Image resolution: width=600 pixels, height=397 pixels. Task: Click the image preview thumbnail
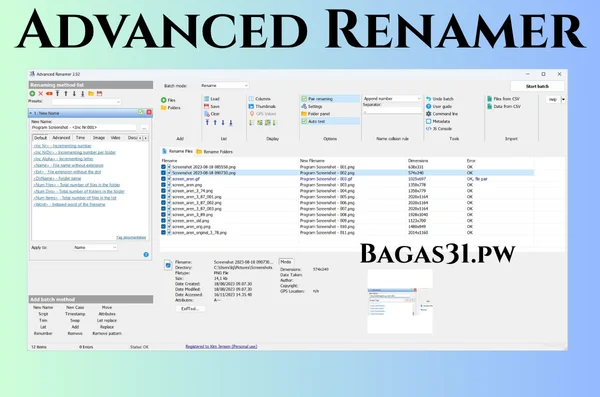(x=400, y=301)
